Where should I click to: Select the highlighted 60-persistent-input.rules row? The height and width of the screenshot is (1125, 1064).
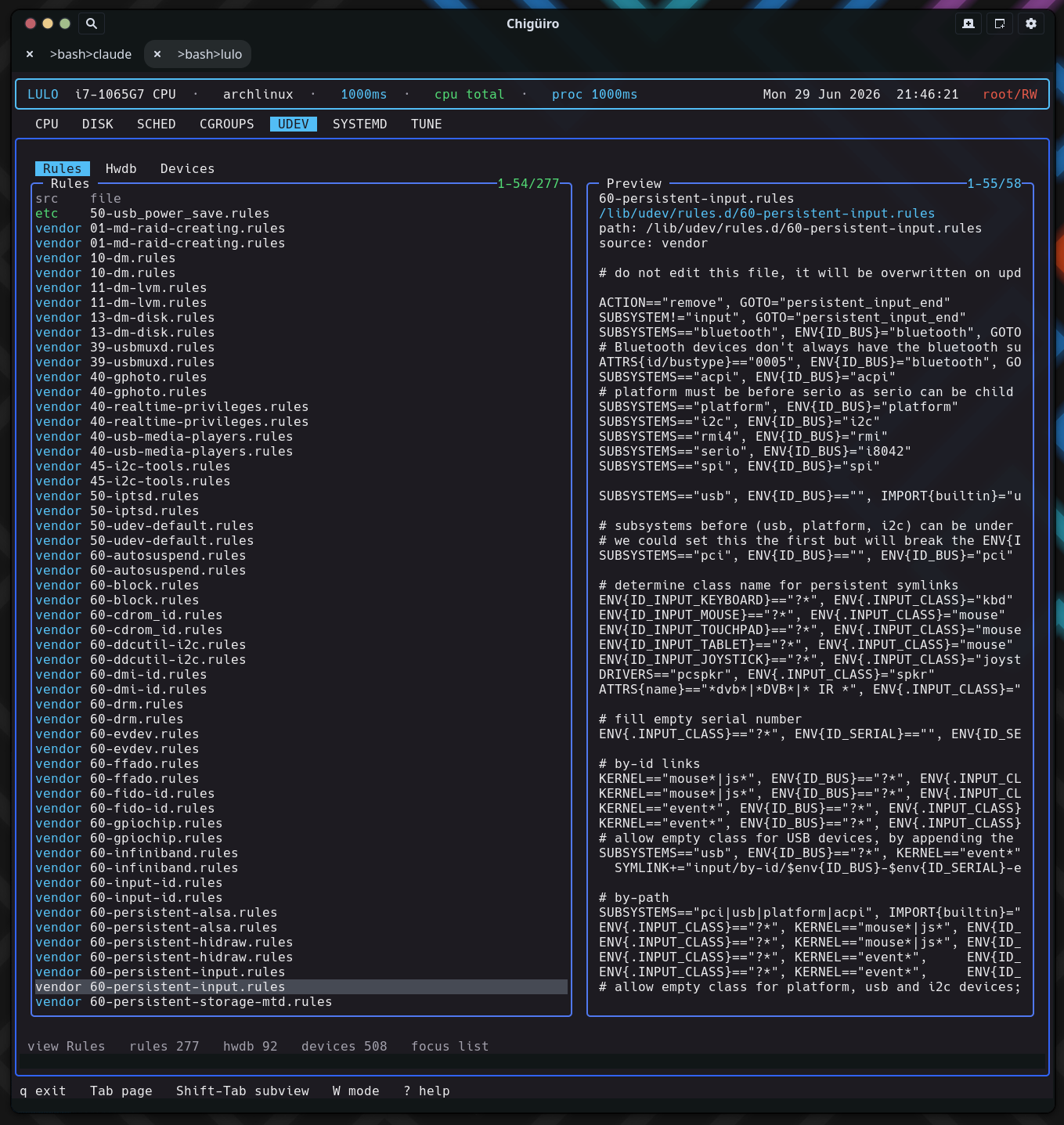pyautogui.click(x=301, y=986)
